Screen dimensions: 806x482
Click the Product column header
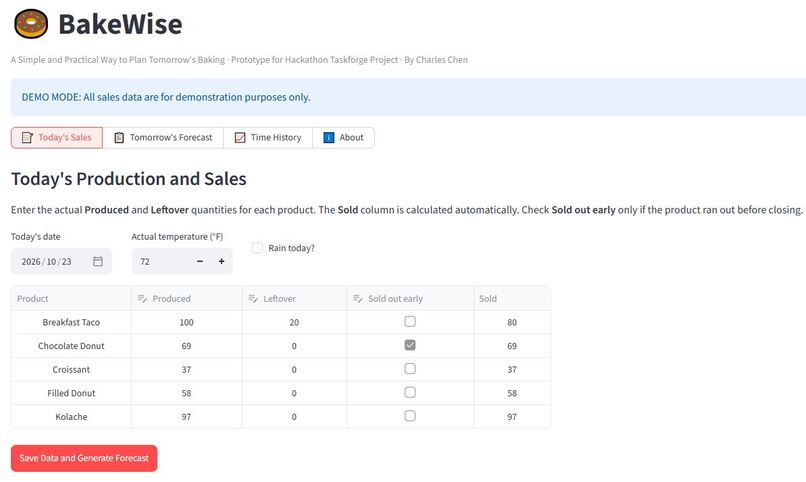coord(71,299)
